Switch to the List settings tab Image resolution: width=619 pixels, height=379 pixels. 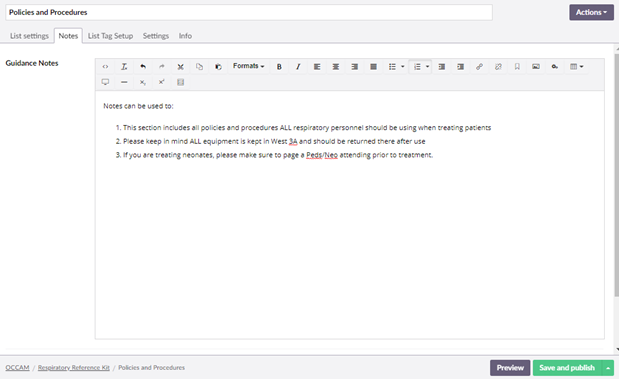click(x=29, y=36)
